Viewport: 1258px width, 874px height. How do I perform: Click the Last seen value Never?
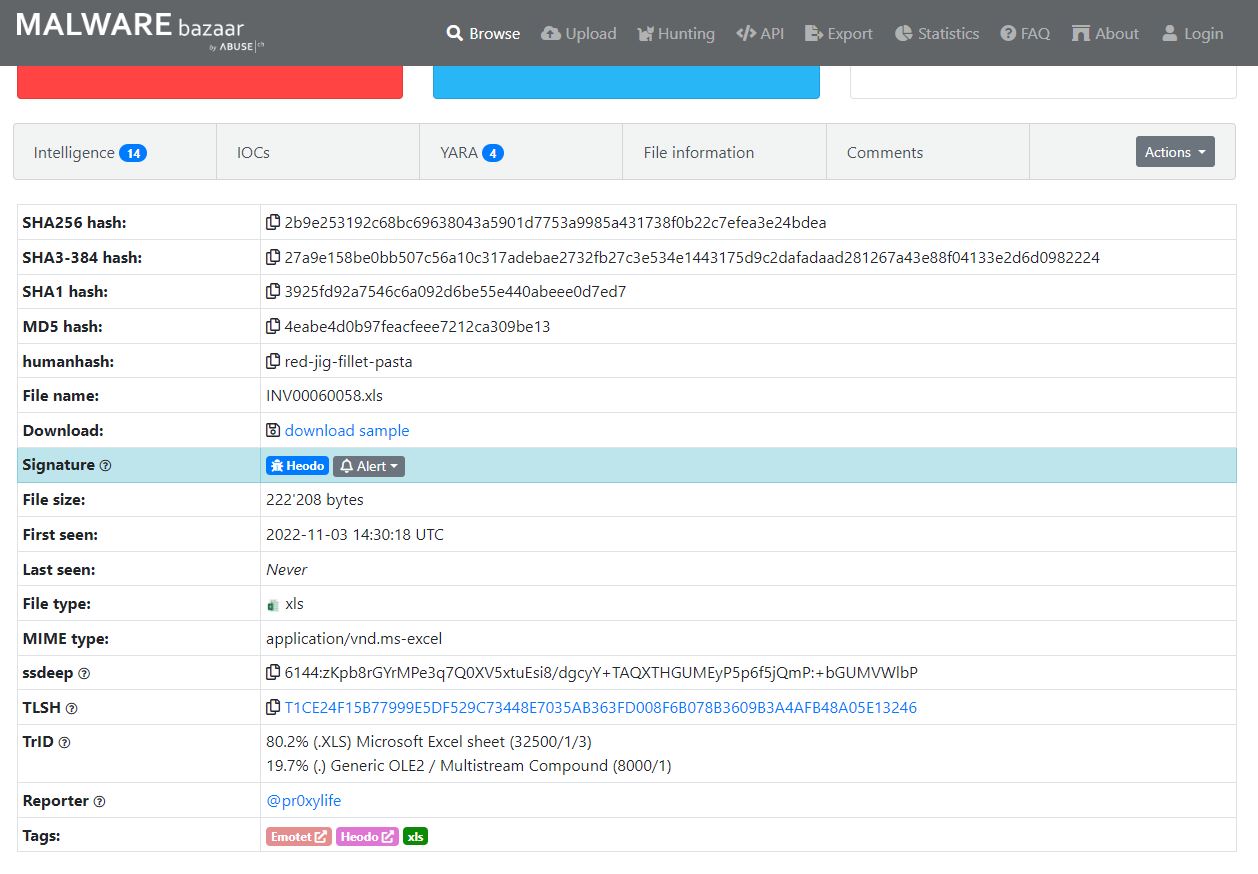tap(287, 569)
